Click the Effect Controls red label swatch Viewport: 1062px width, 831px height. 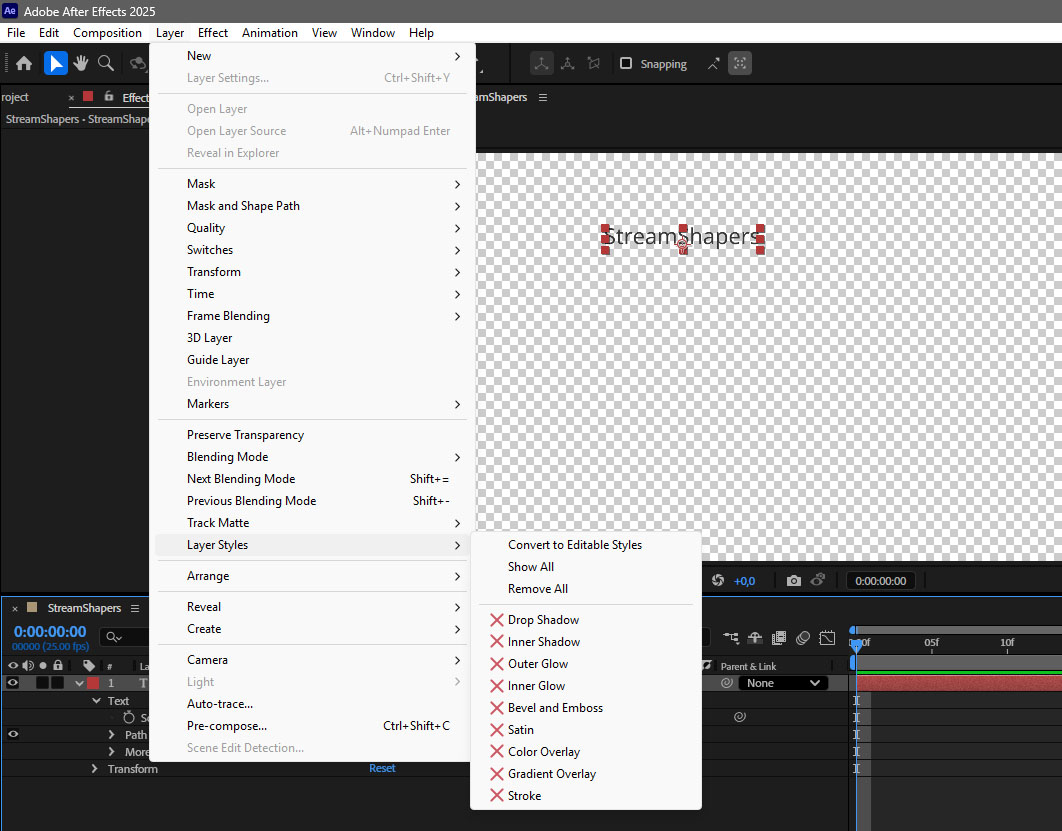(87, 96)
